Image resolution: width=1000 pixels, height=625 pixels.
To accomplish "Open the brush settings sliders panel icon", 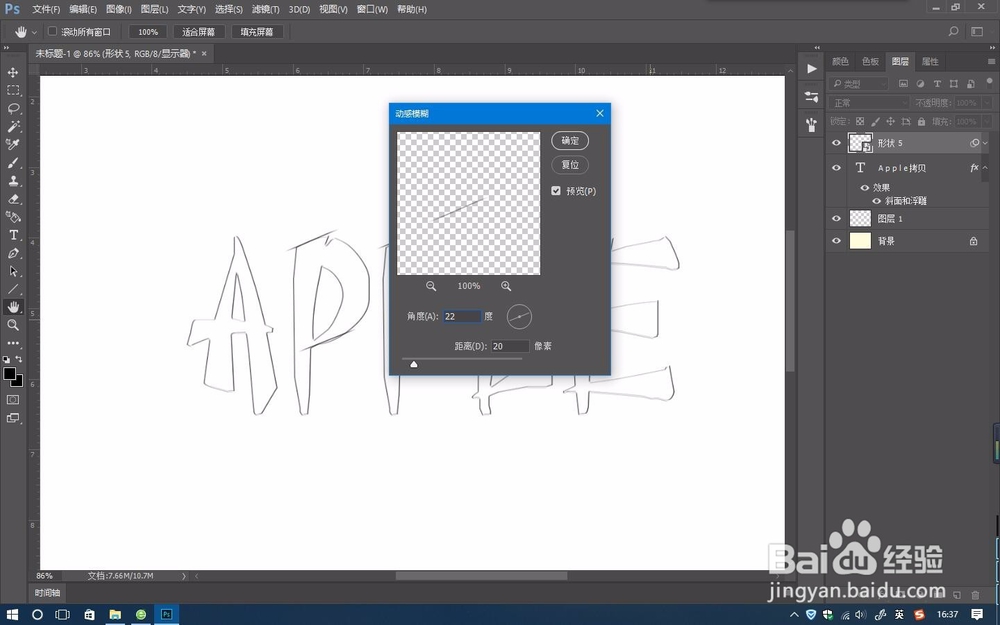I will click(811, 96).
